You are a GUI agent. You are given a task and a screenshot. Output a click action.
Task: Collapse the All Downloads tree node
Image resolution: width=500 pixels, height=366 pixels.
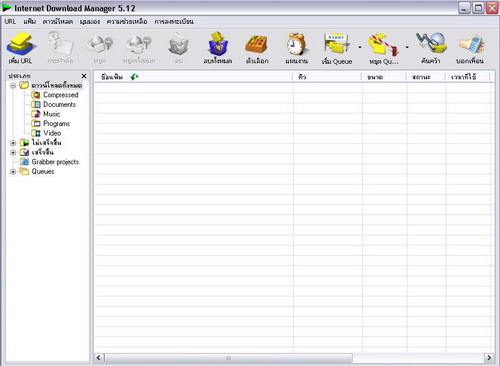pyautogui.click(x=13, y=86)
